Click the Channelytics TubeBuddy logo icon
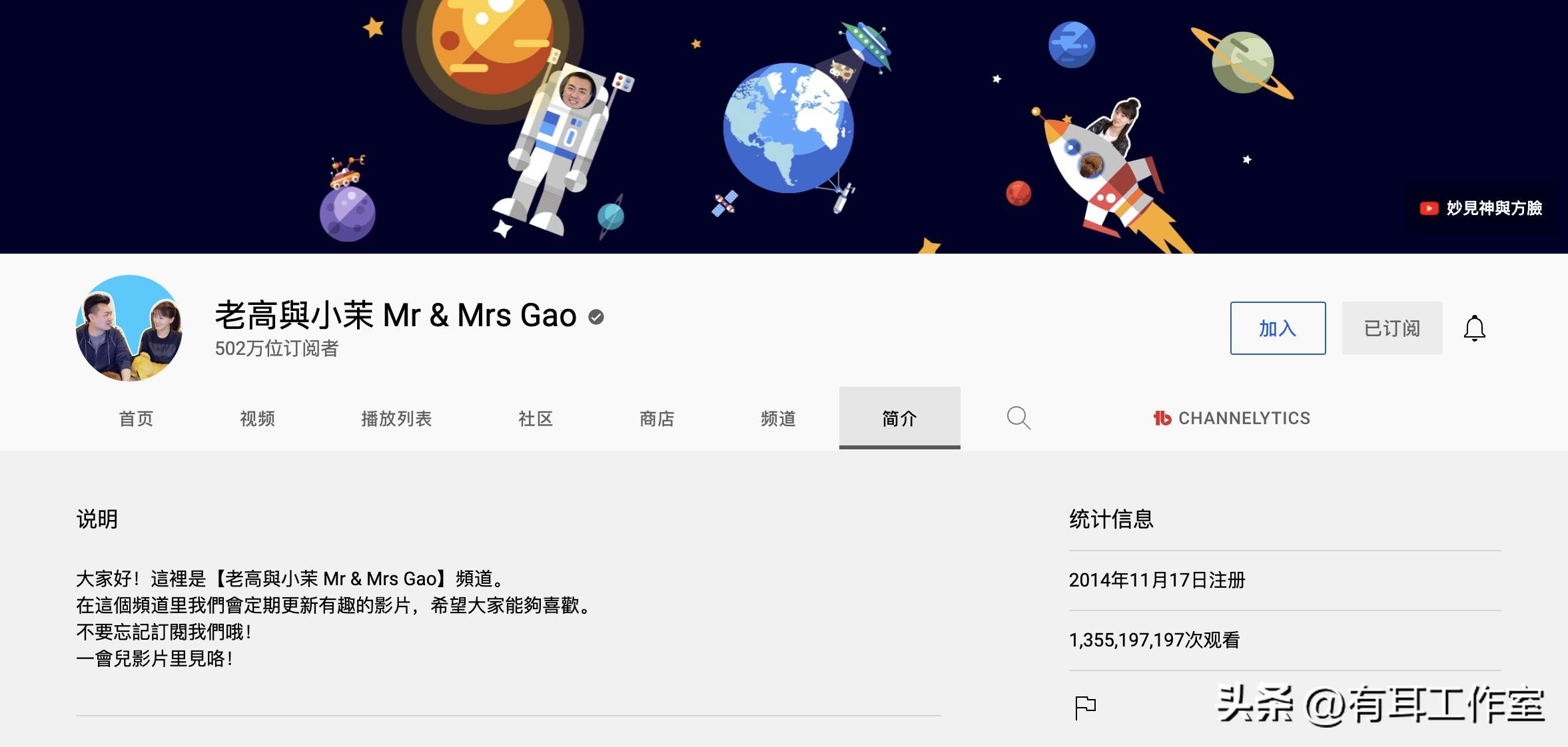The height and width of the screenshot is (747, 1568). point(1162,418)
